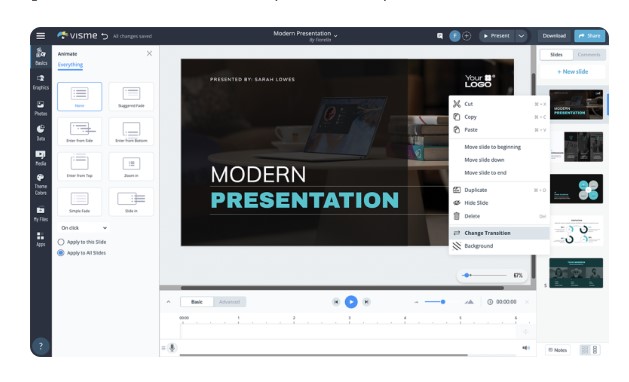Add a slide with New slide

click(572, 72)
